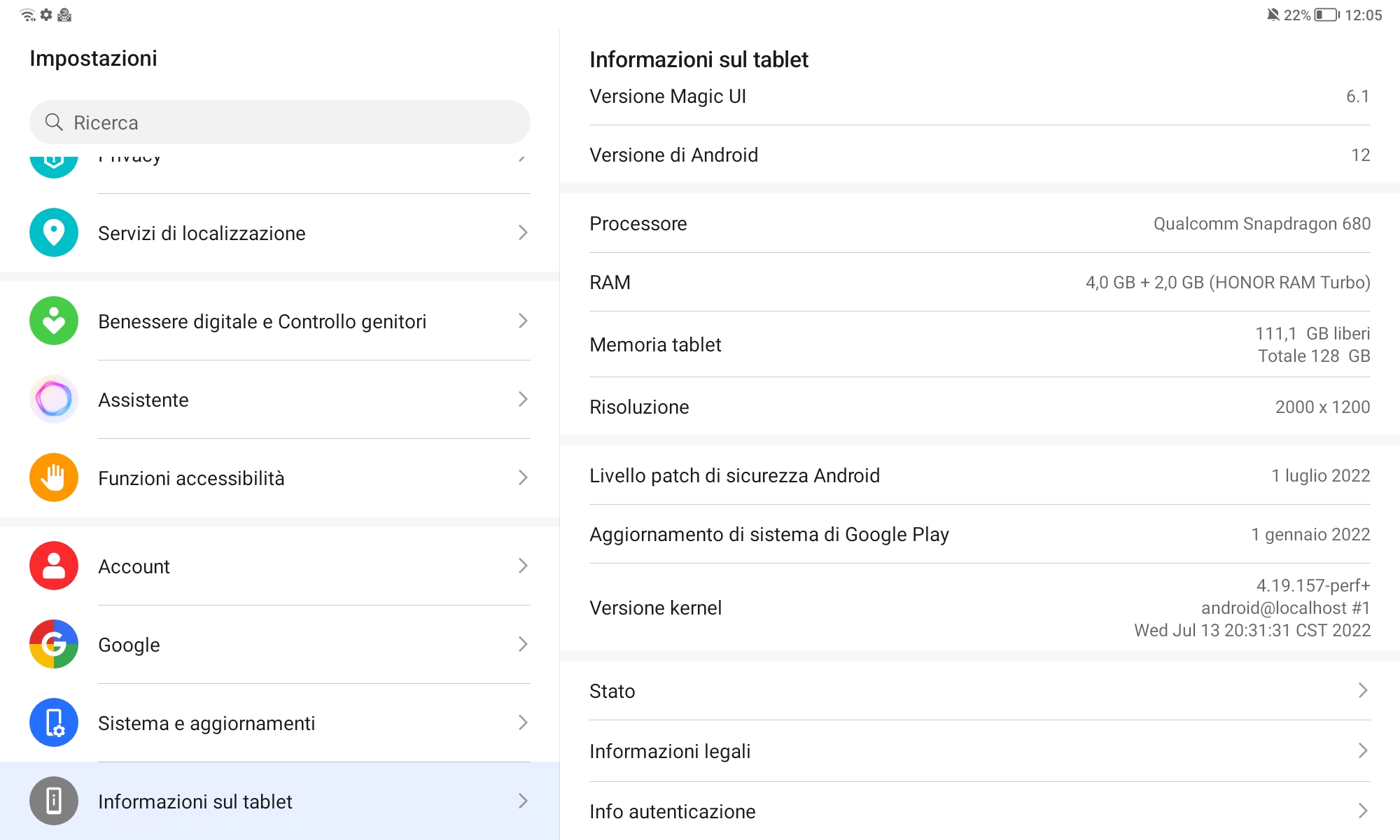Tap the Assistente colorful ring icon
The width and height of the screenshot is (1400, 840).
click(x=54, y=399)
